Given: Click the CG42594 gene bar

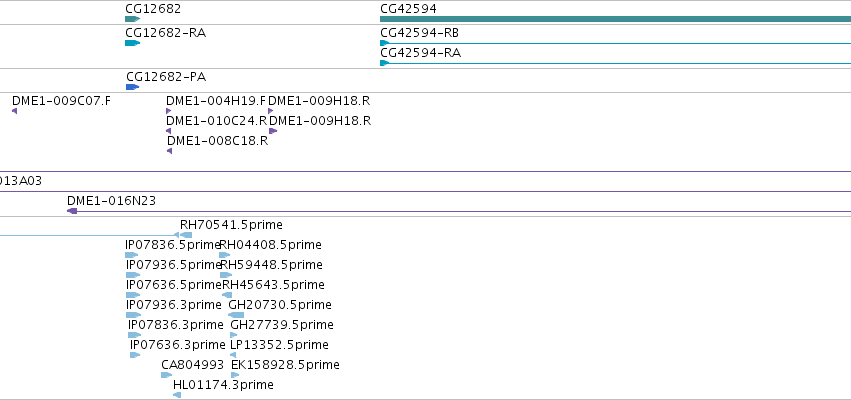Looking at the screenshot, I should pos(615,19).
